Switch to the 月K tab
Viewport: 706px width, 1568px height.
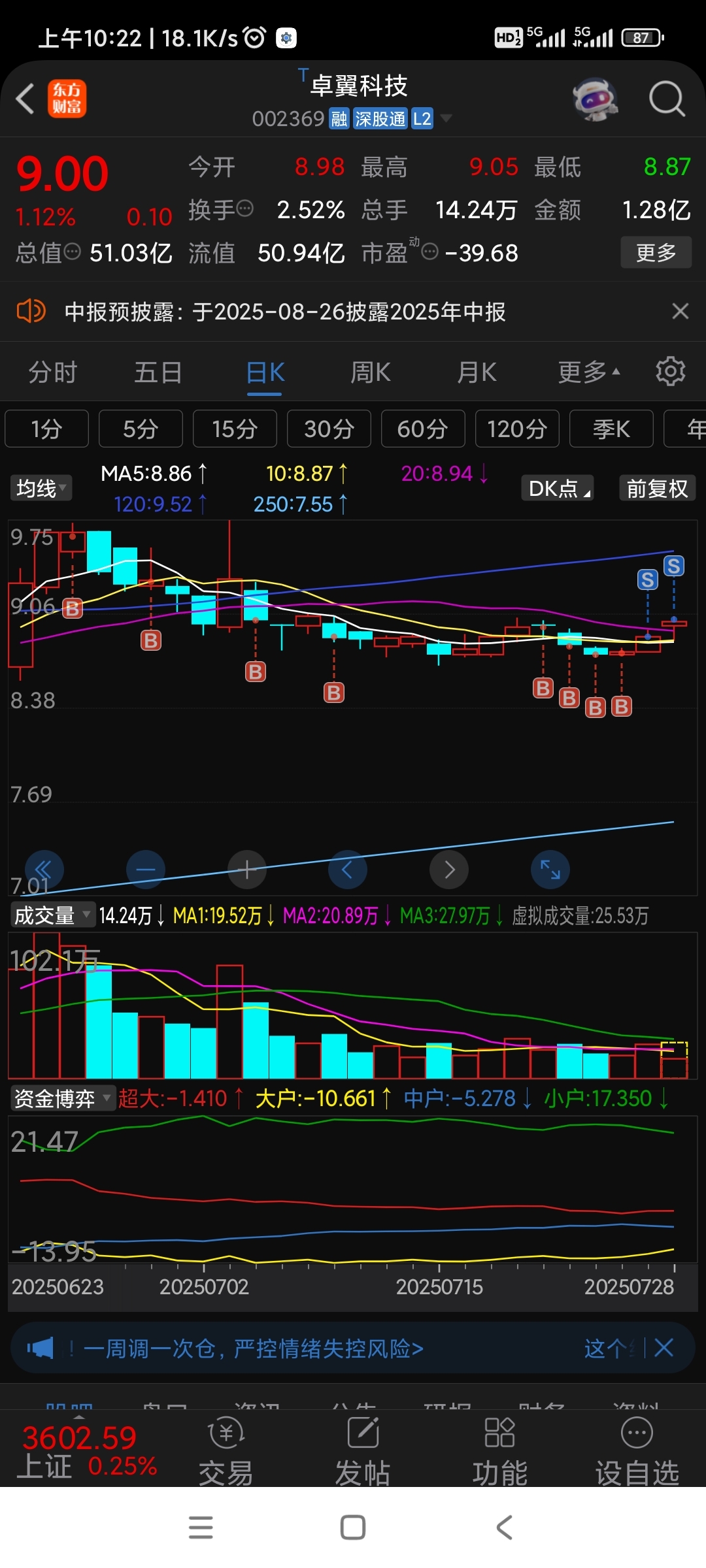[x=477, y=372]
